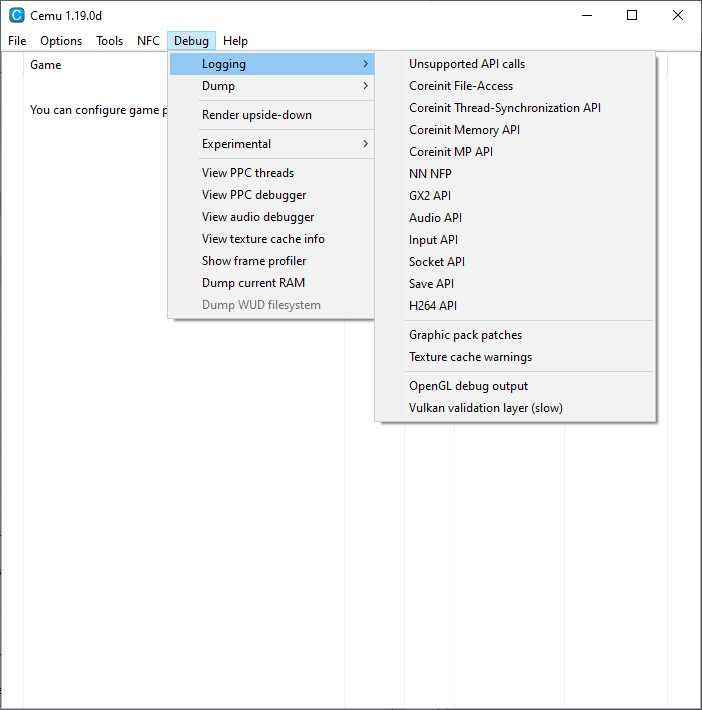702x710 pixels.
Task: Toggle Coreinit File-Access logging
Action: (x=515, y=86)
